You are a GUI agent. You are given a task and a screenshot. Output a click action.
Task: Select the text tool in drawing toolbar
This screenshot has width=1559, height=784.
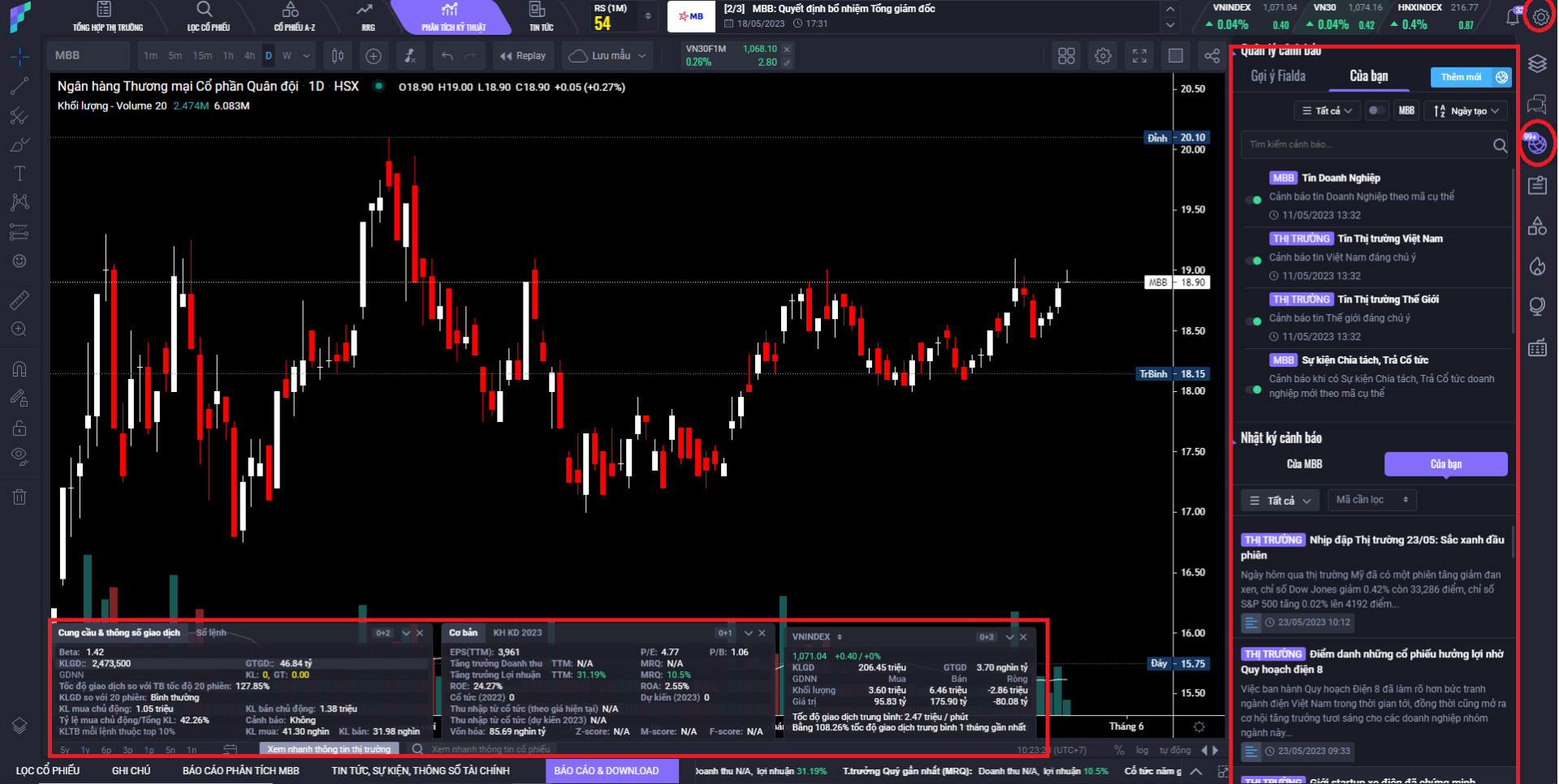pyautogui.click(x=19, y=173)
